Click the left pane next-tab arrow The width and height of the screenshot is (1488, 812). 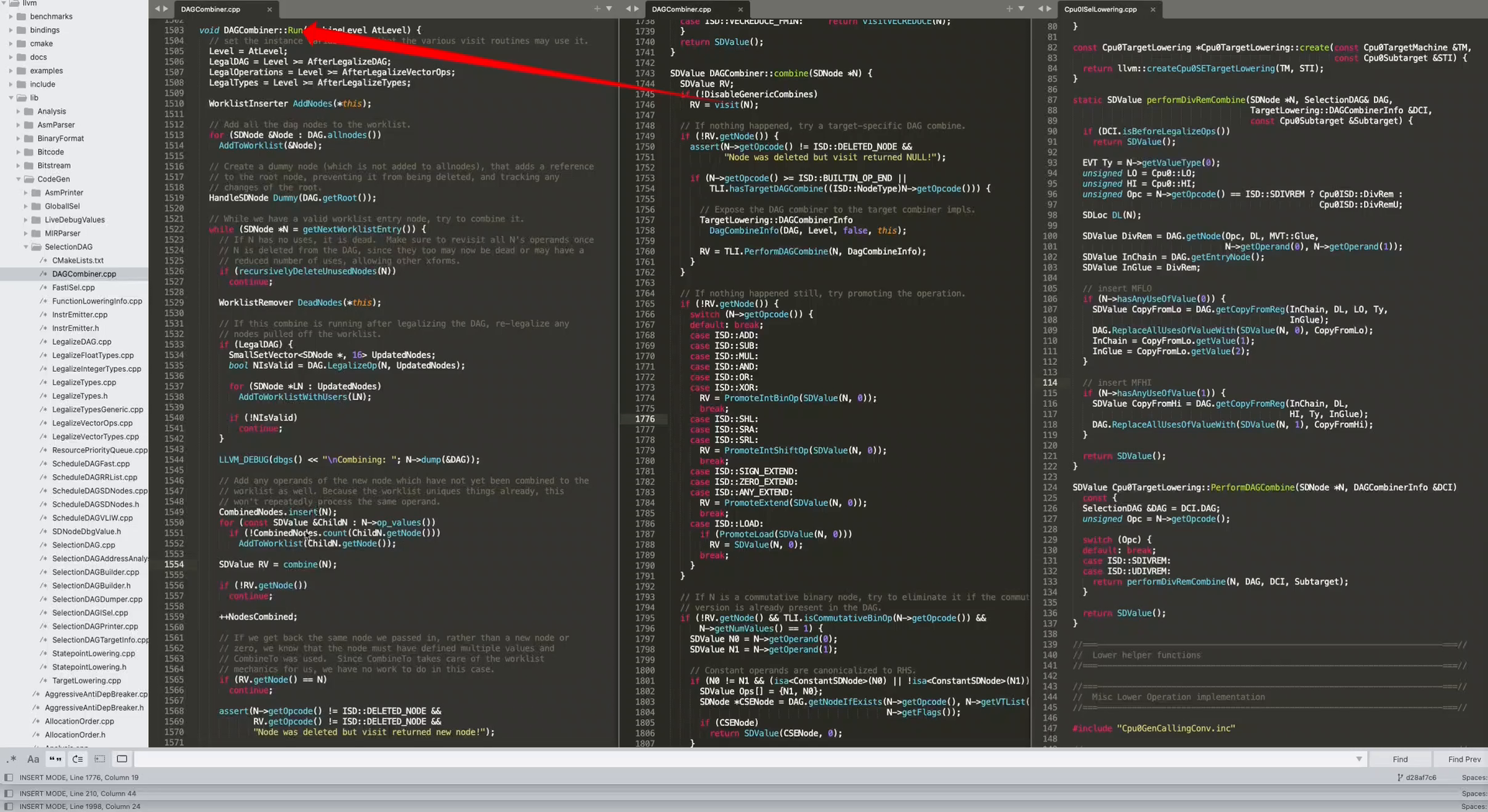165,9
